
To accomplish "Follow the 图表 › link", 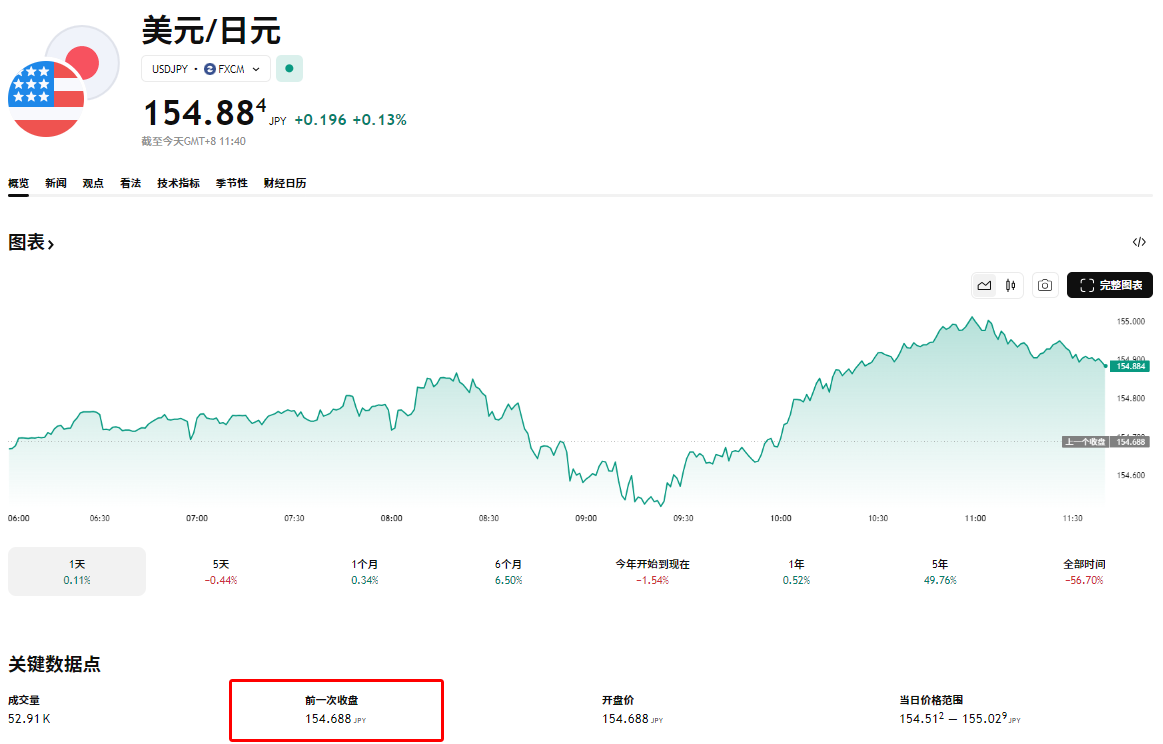I will point(29,242).
